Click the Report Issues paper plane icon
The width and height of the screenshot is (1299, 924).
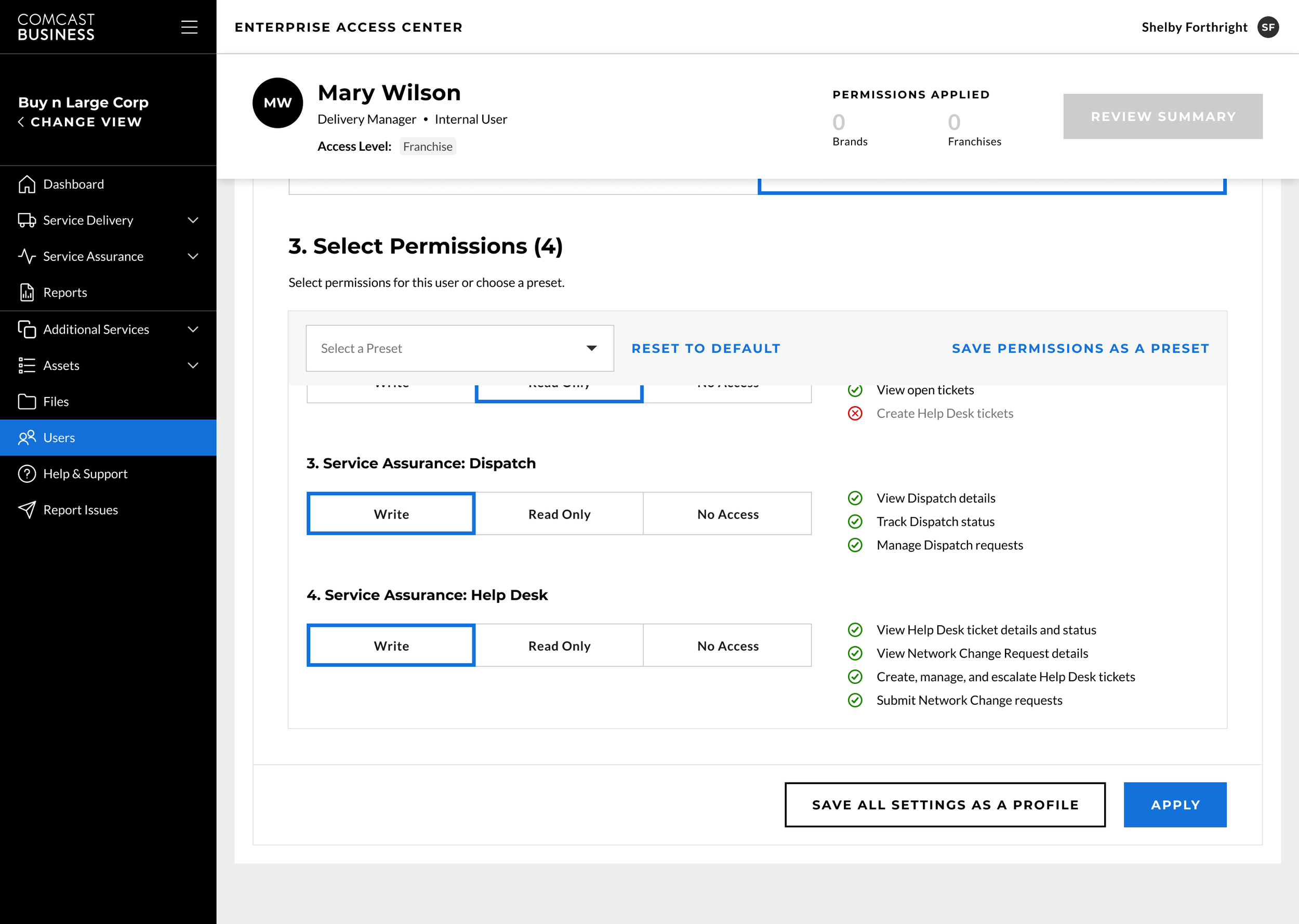(26, 510)
